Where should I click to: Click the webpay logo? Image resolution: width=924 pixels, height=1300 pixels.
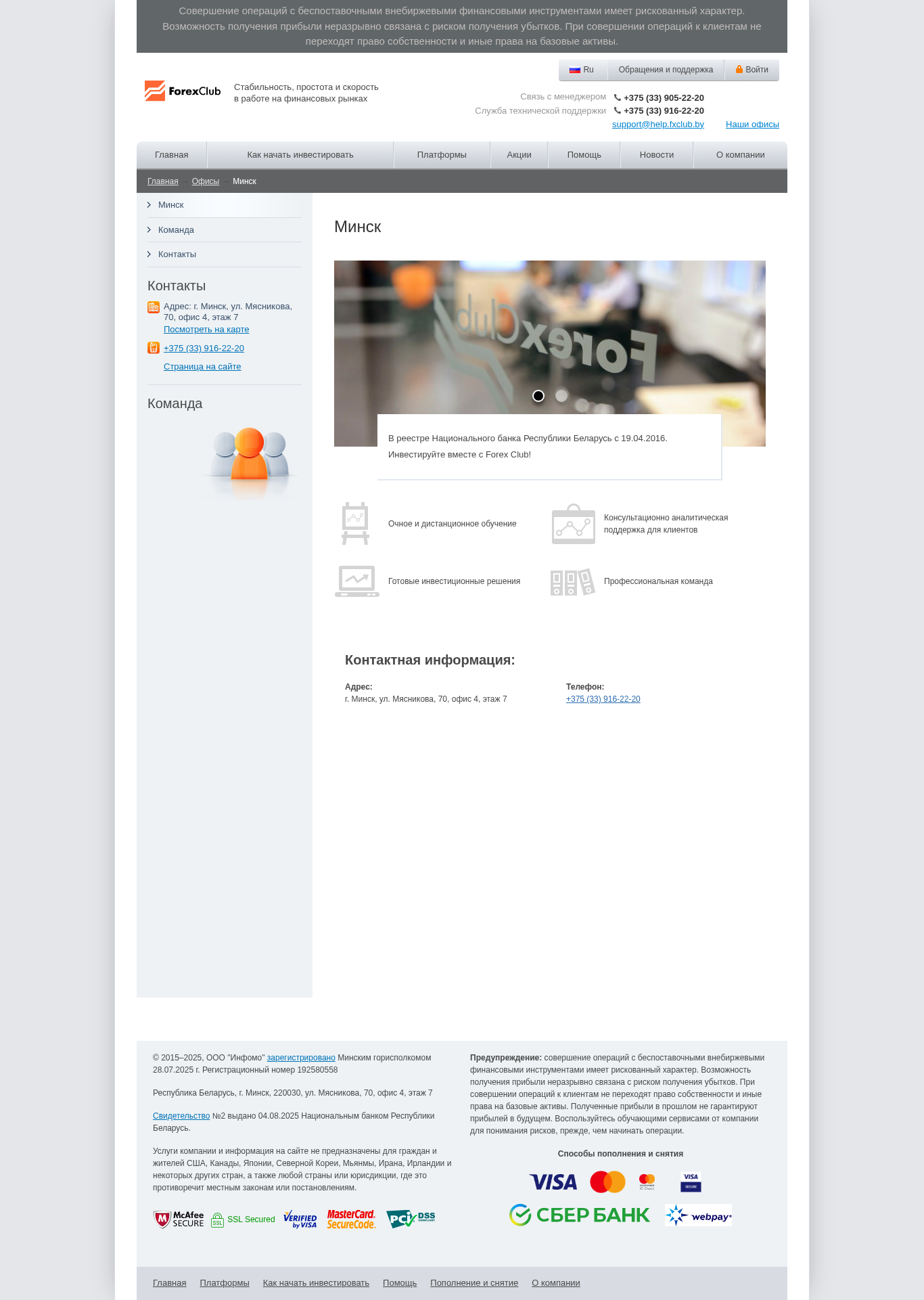tap(698, 1215)
